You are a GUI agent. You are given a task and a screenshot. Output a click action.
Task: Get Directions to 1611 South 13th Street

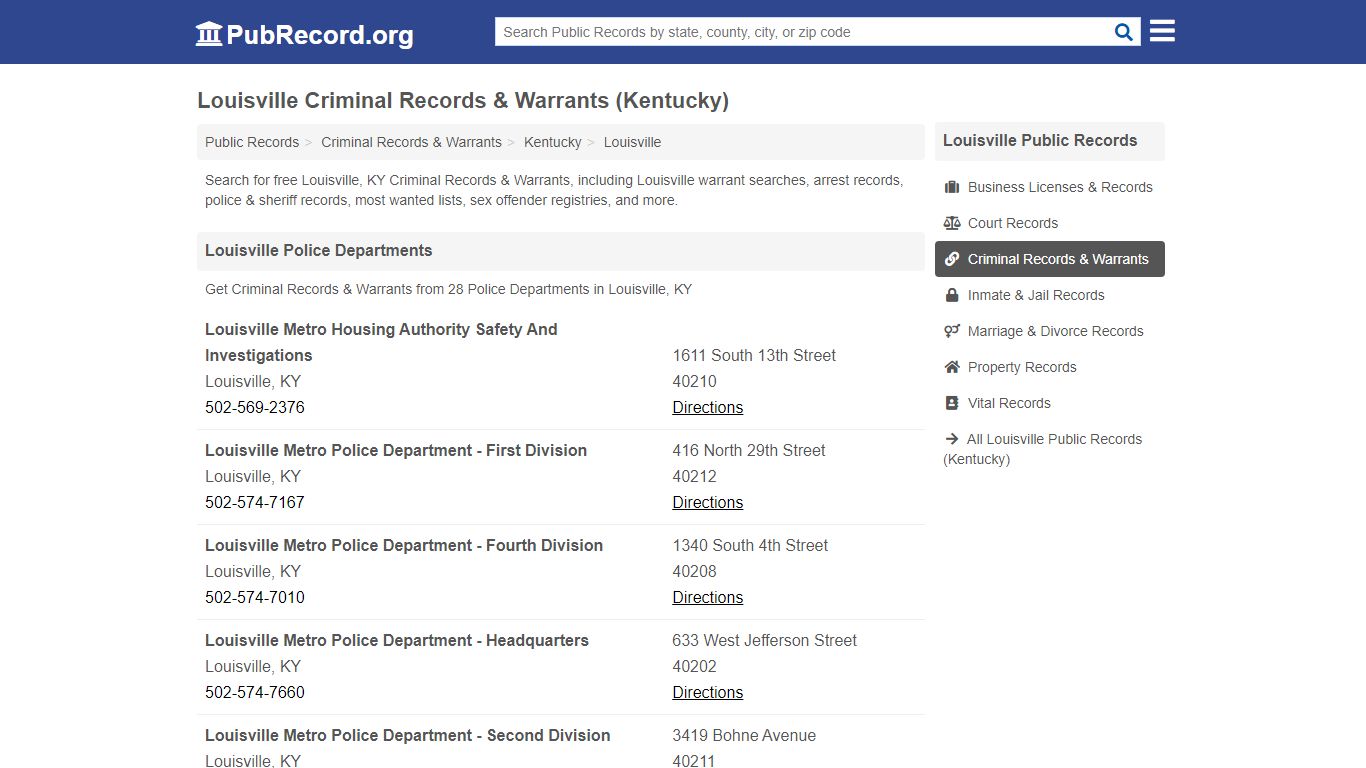pos(707,407)
